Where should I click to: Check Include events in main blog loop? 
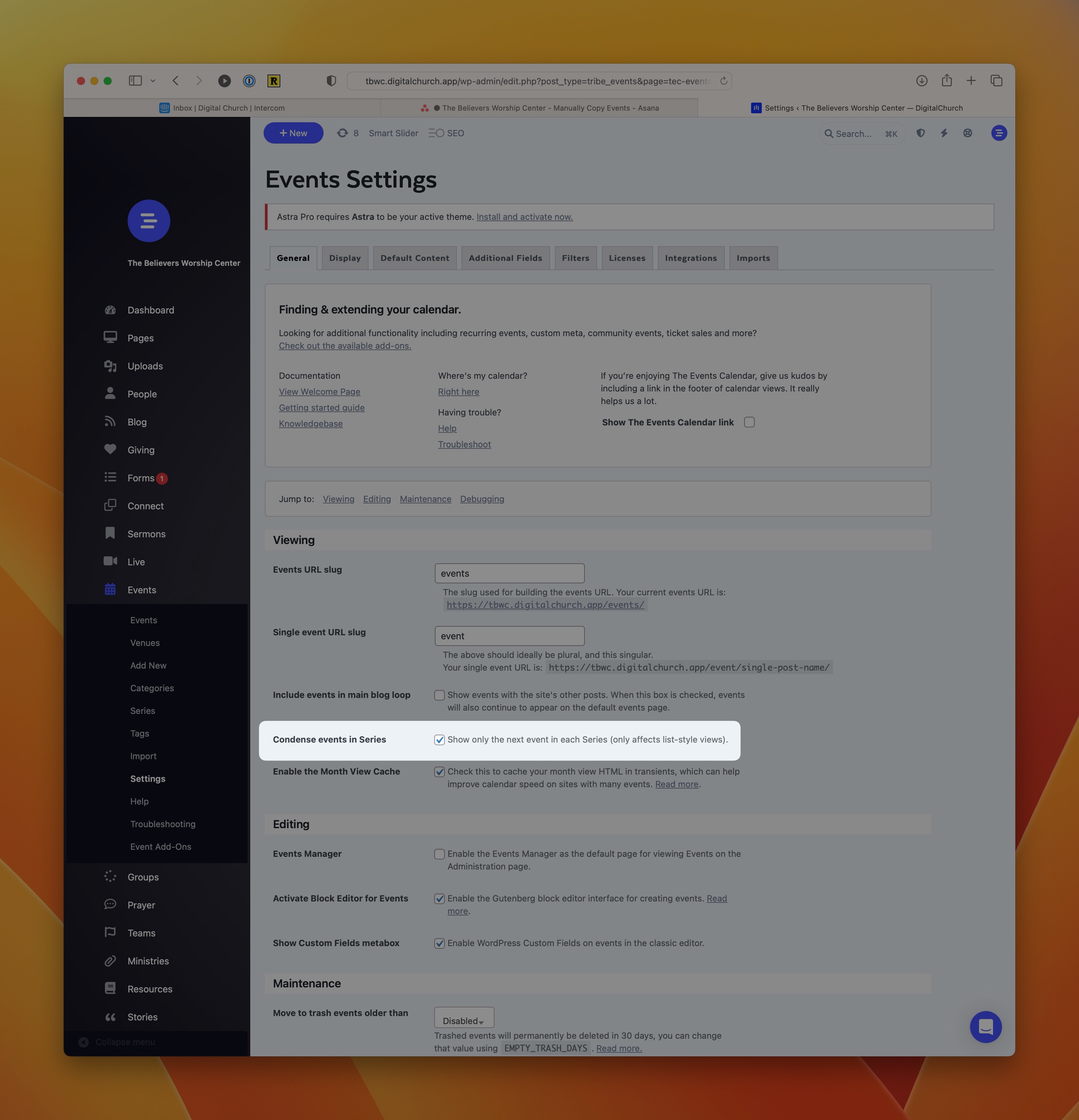(x=440, y=696)
